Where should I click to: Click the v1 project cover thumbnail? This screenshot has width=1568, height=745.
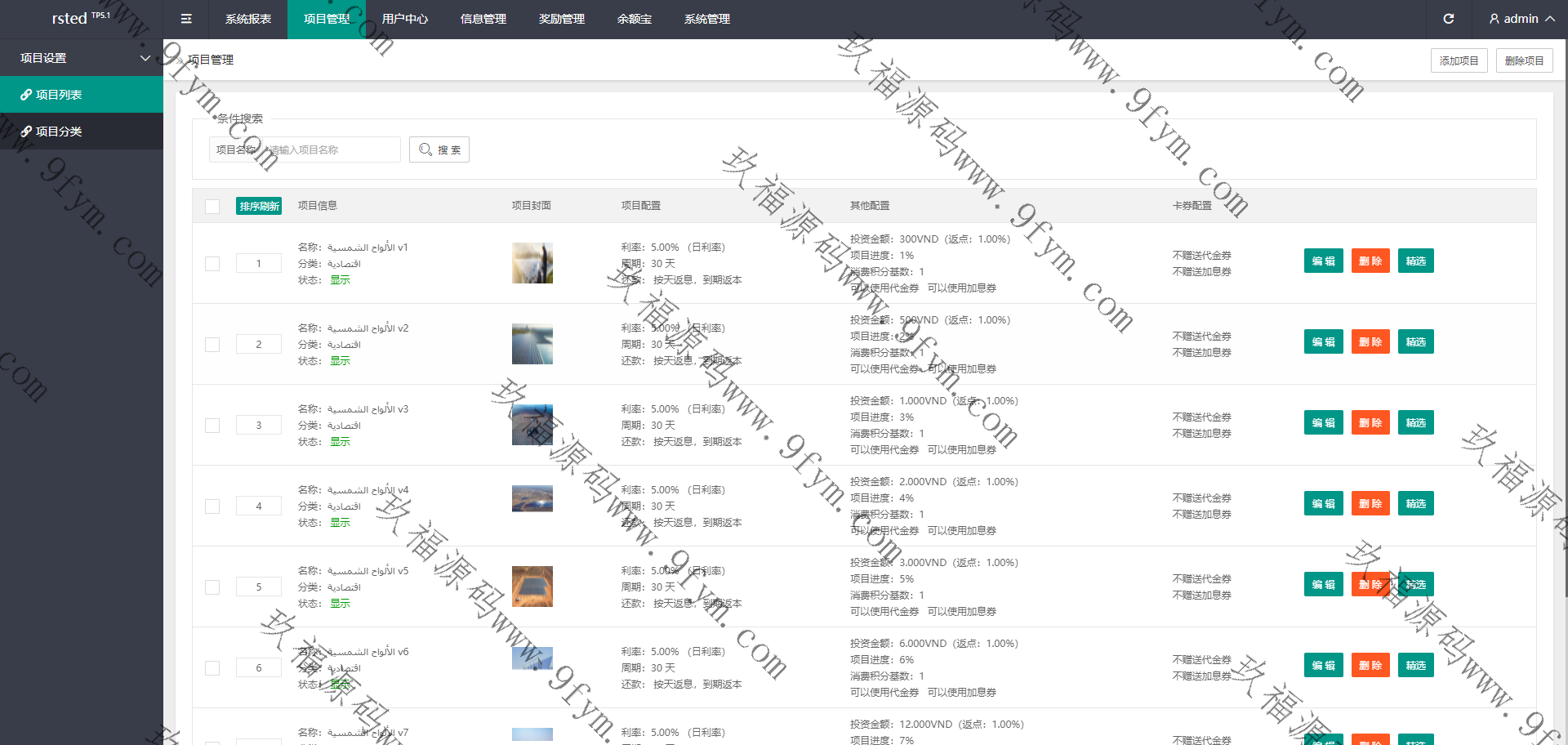point(532,263)
